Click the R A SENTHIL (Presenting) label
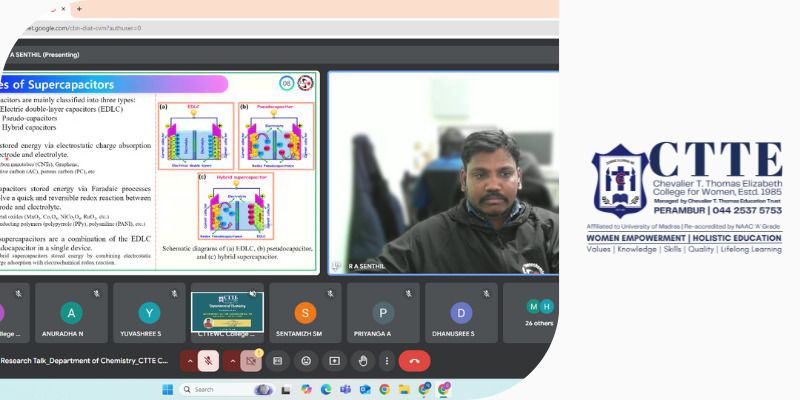 point(42,55)
